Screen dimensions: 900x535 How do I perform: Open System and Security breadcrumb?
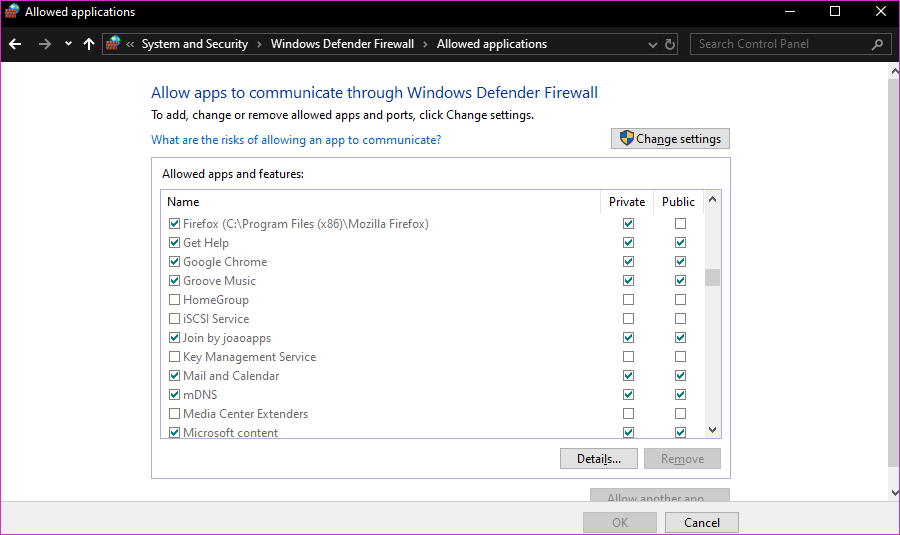(195, 44)
